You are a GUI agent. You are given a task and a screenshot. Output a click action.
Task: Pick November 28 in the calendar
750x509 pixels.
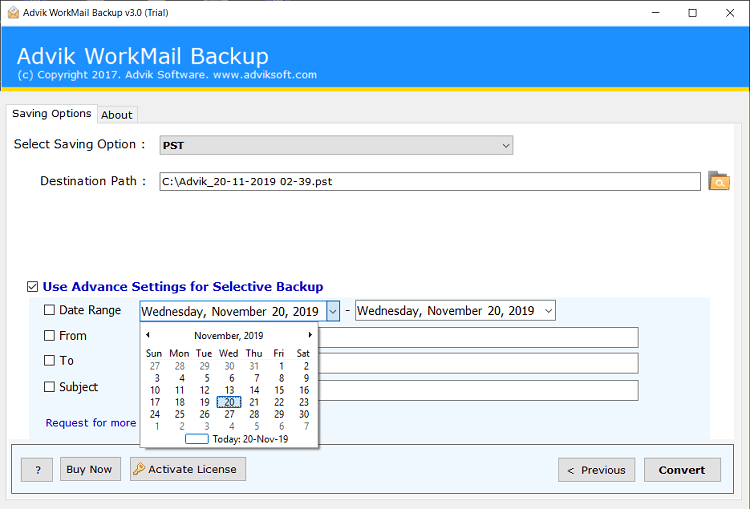coord(254,414)
